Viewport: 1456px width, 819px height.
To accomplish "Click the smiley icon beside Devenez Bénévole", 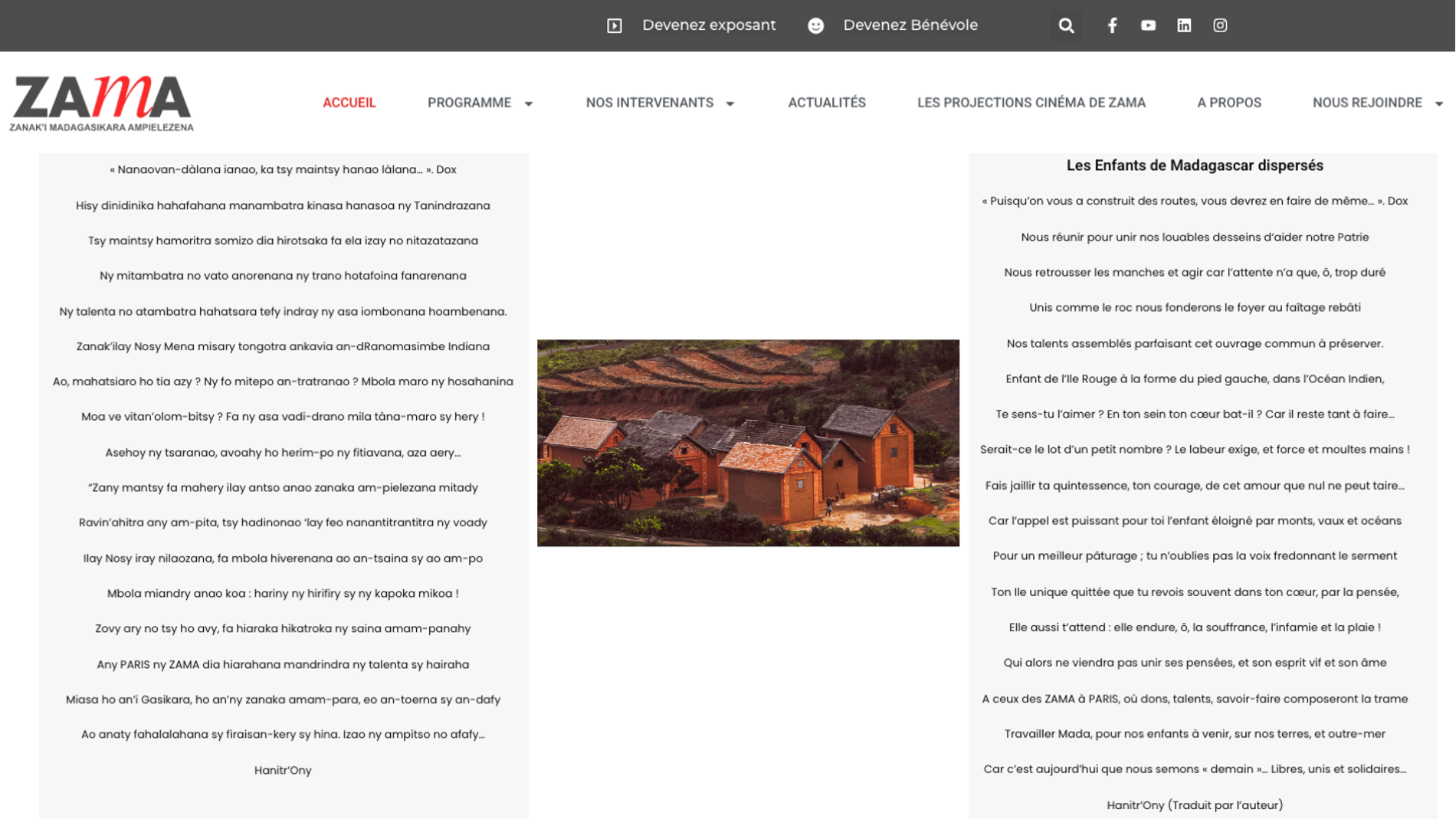I will 816,25.
